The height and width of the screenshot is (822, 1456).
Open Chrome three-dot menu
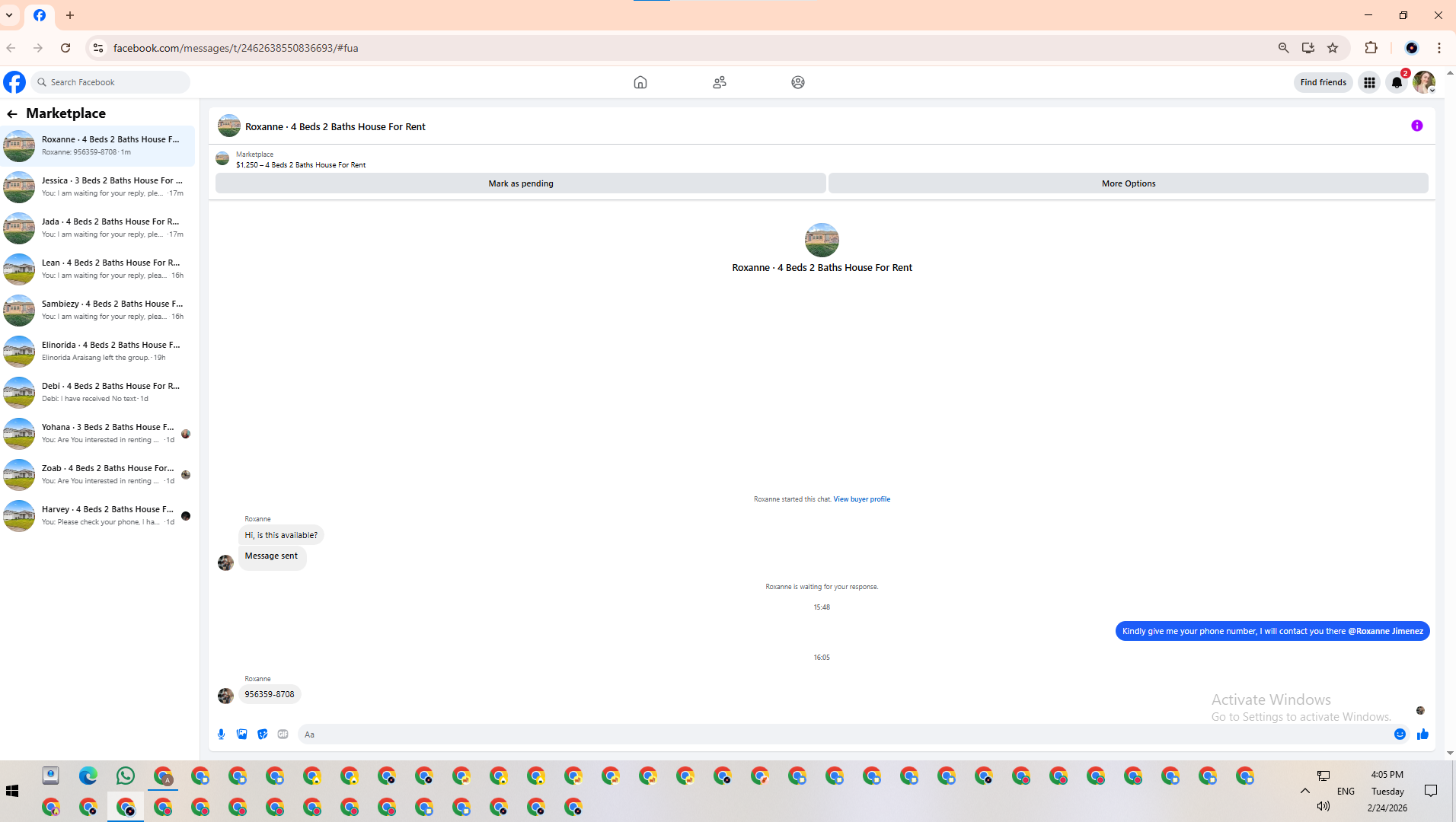(1439, 48)
